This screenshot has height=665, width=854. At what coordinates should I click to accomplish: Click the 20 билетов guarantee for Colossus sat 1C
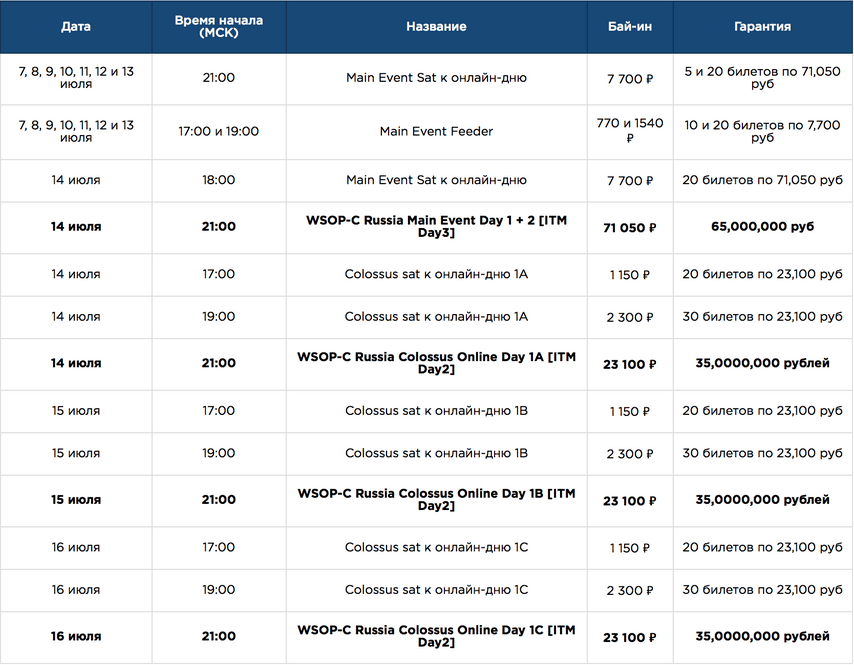coord(762,547)
